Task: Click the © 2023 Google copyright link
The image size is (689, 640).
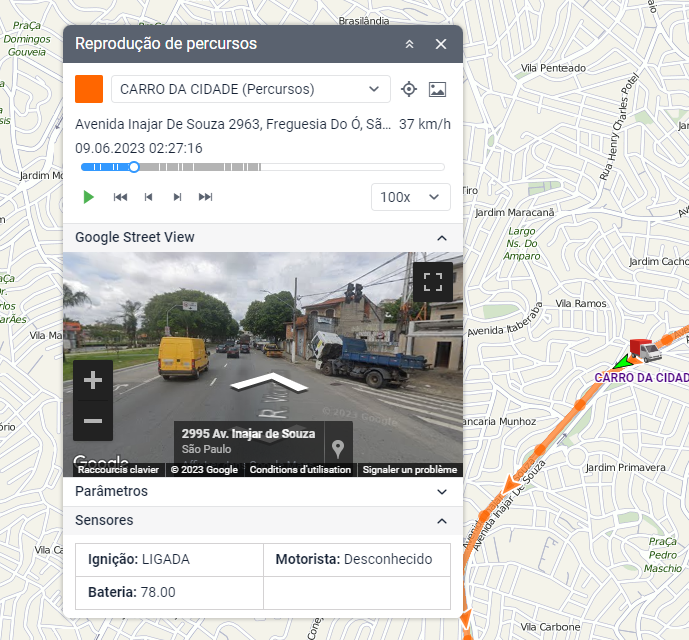Action: click(204, 469)
